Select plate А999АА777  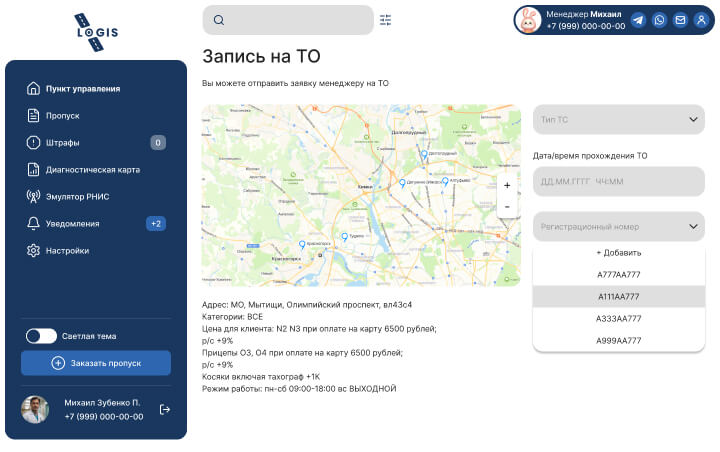619,341
